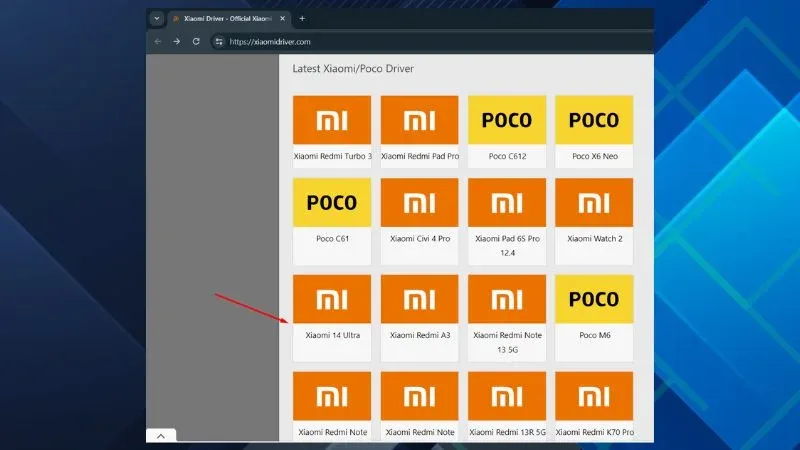This screenshot has height=450, width=800.
Task: Select the Xiaomi Driver - Official Xiaomi tab
Action: click(x=229, y=18)
